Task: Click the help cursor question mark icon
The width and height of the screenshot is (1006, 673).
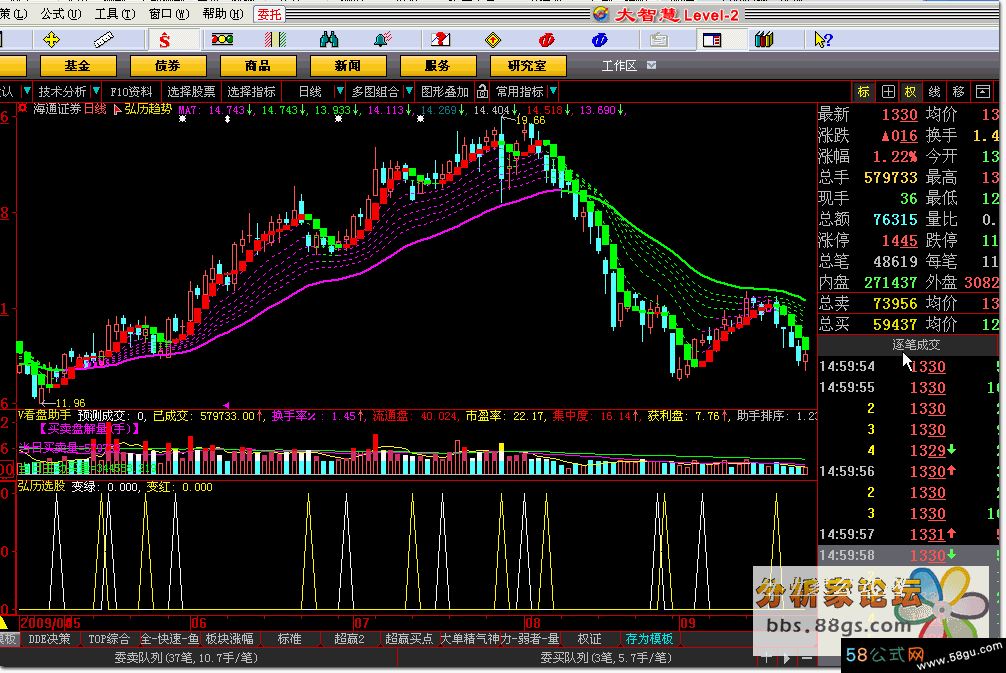Action: click(x=822, y=40)
